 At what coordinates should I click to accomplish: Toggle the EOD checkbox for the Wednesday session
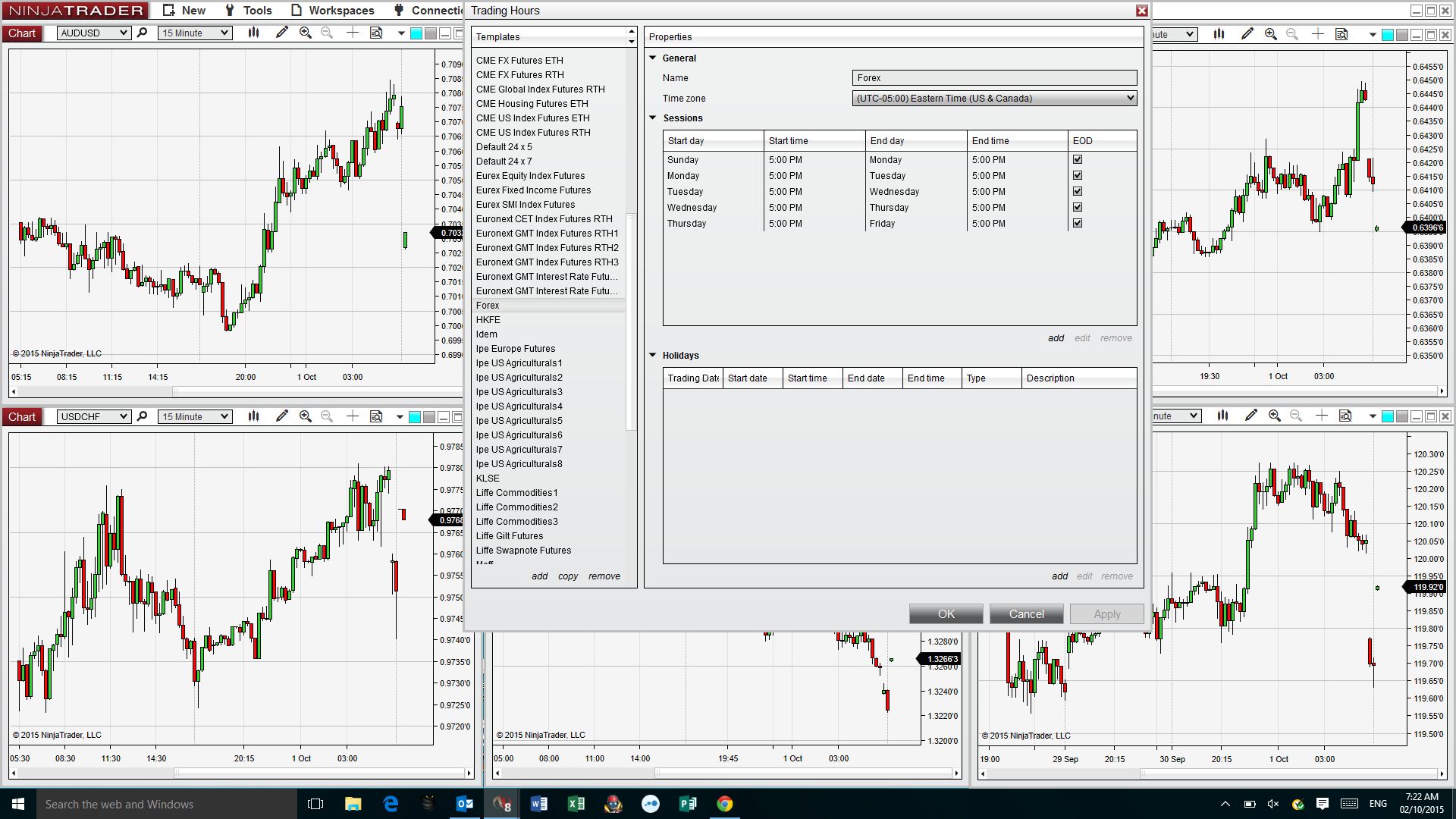coord(1078,207)
